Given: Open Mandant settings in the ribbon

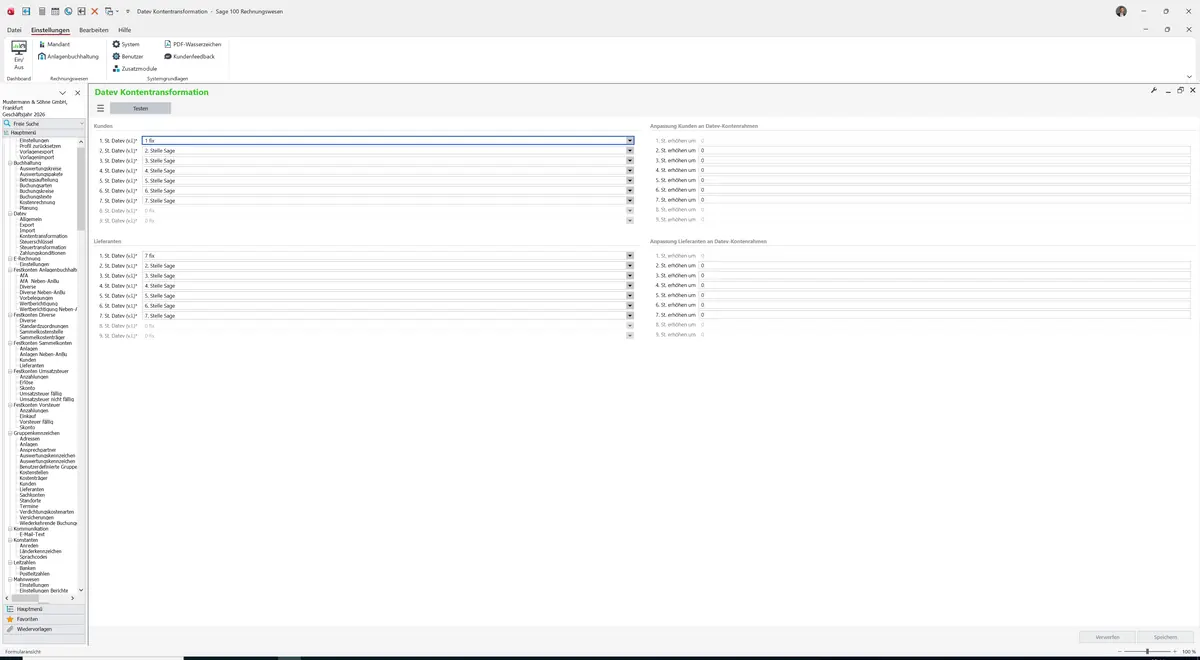Looking at the screenshot, I should coord(54,44).
